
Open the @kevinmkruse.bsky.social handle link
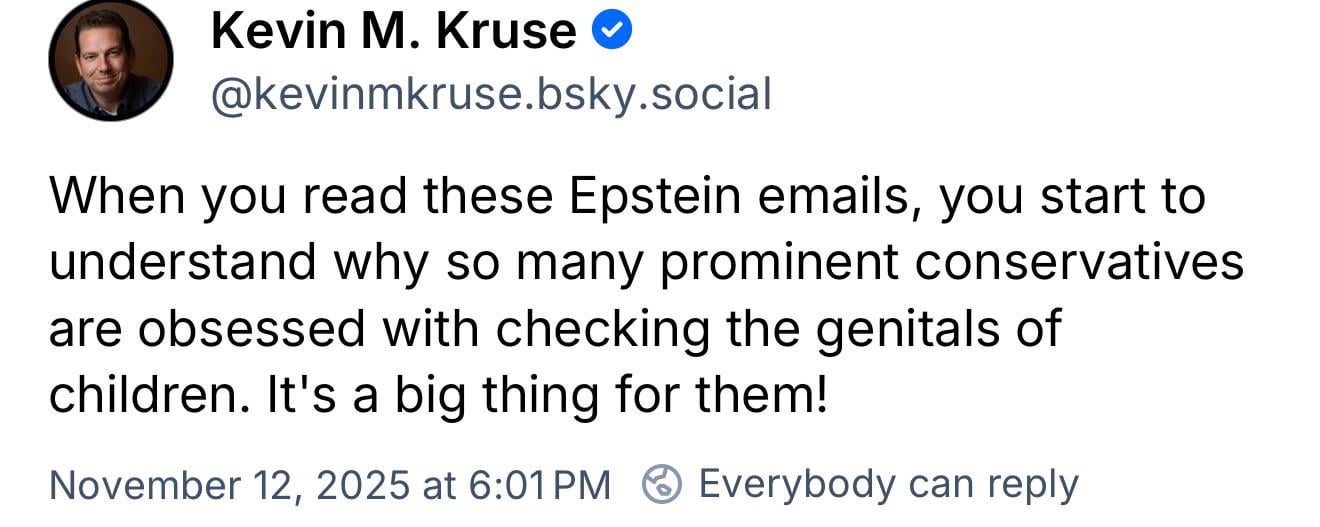point(490,94)
